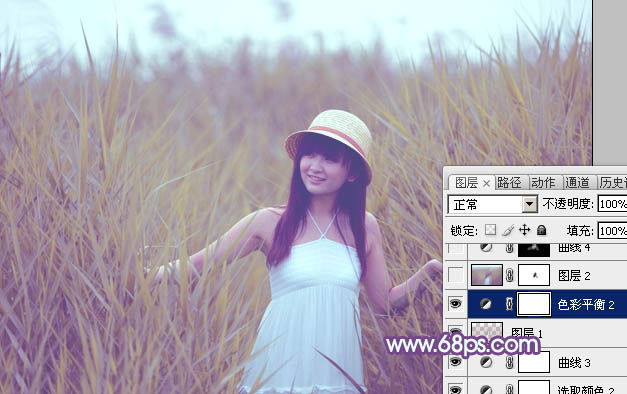Image resolution: width=627 pixels, height=394 pixels.
Task: Select the 图层 2 image thumbnail
Action: click(x=487, y=275)
